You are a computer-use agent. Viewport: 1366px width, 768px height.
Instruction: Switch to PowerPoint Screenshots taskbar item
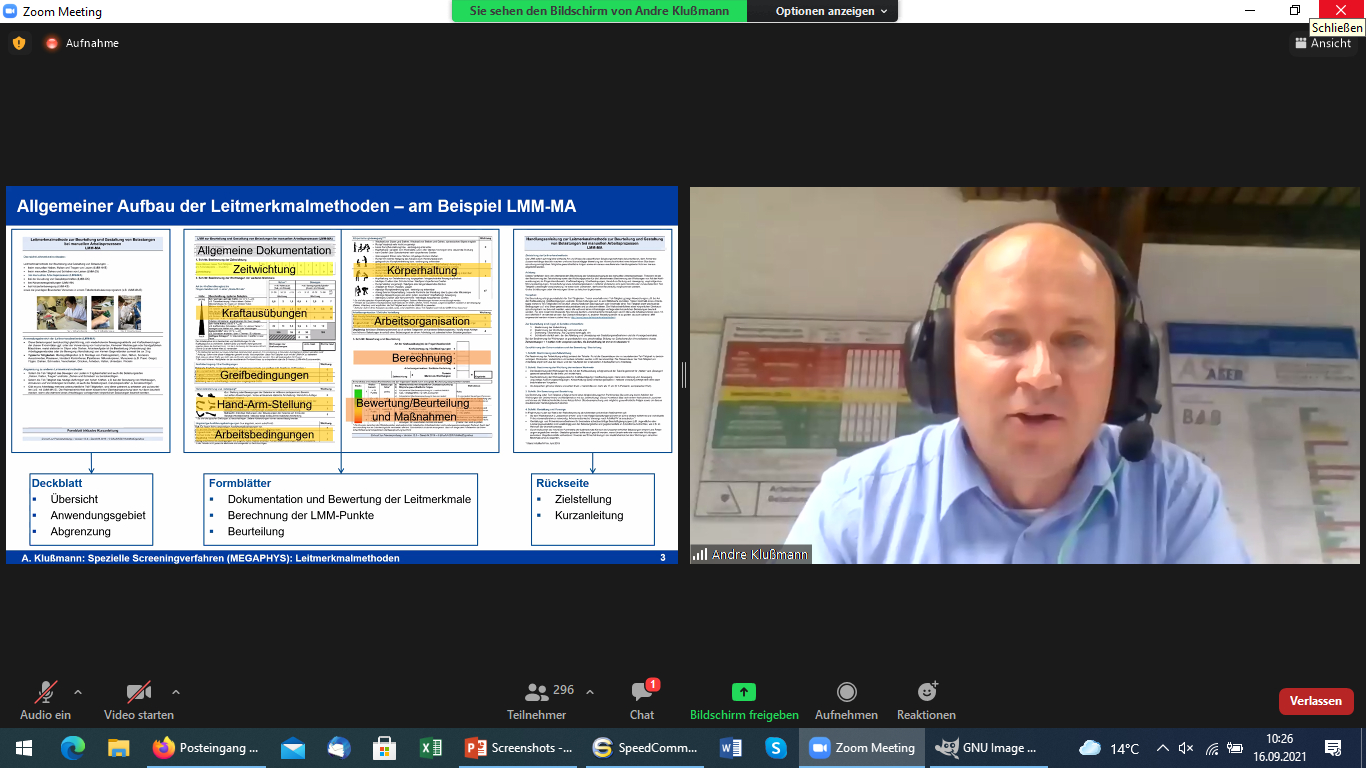[x=520, y=748]
